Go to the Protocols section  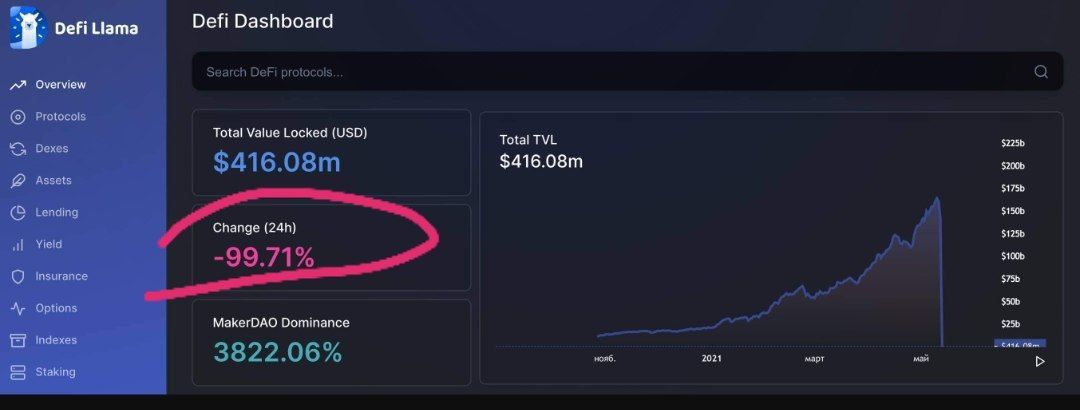(61, 116)
